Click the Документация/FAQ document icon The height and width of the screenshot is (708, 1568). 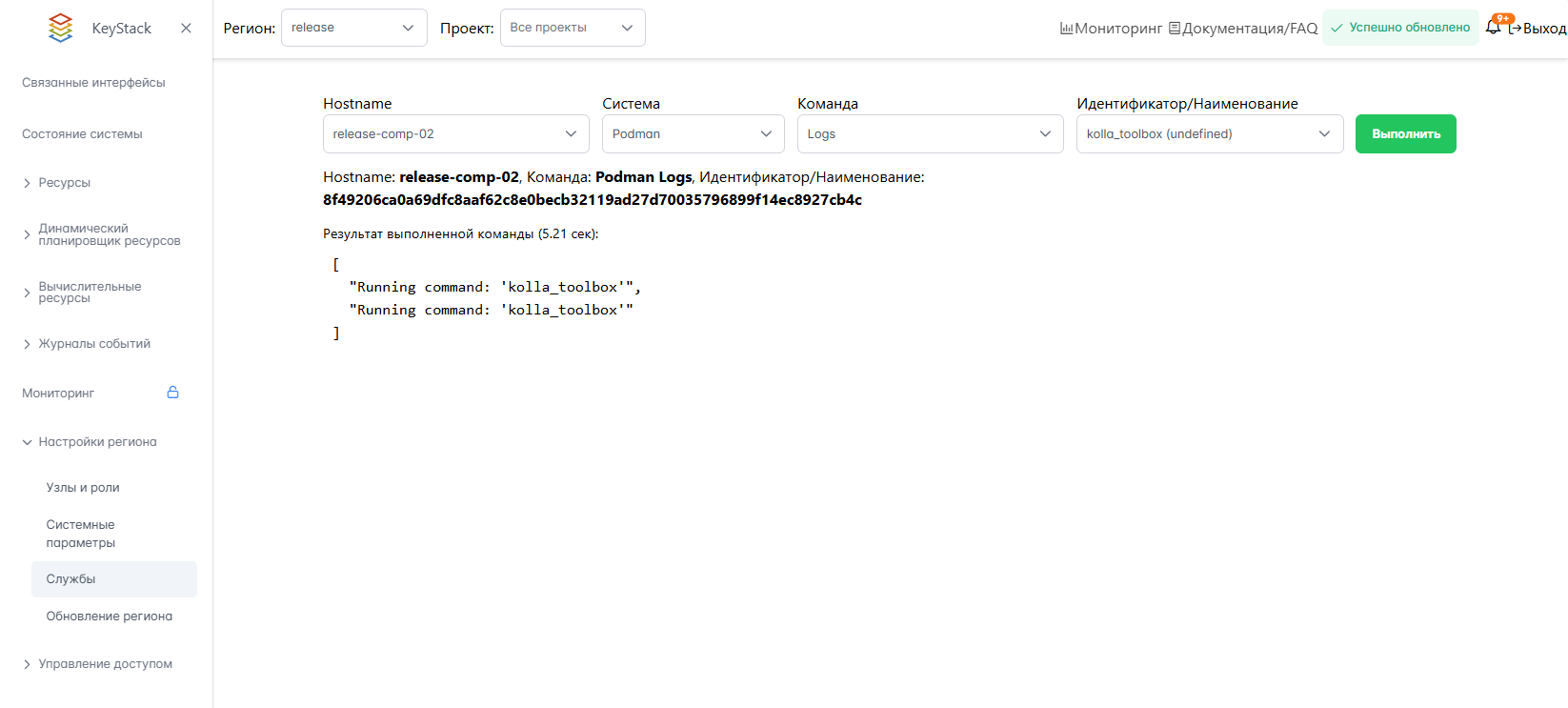[1175, 29]
